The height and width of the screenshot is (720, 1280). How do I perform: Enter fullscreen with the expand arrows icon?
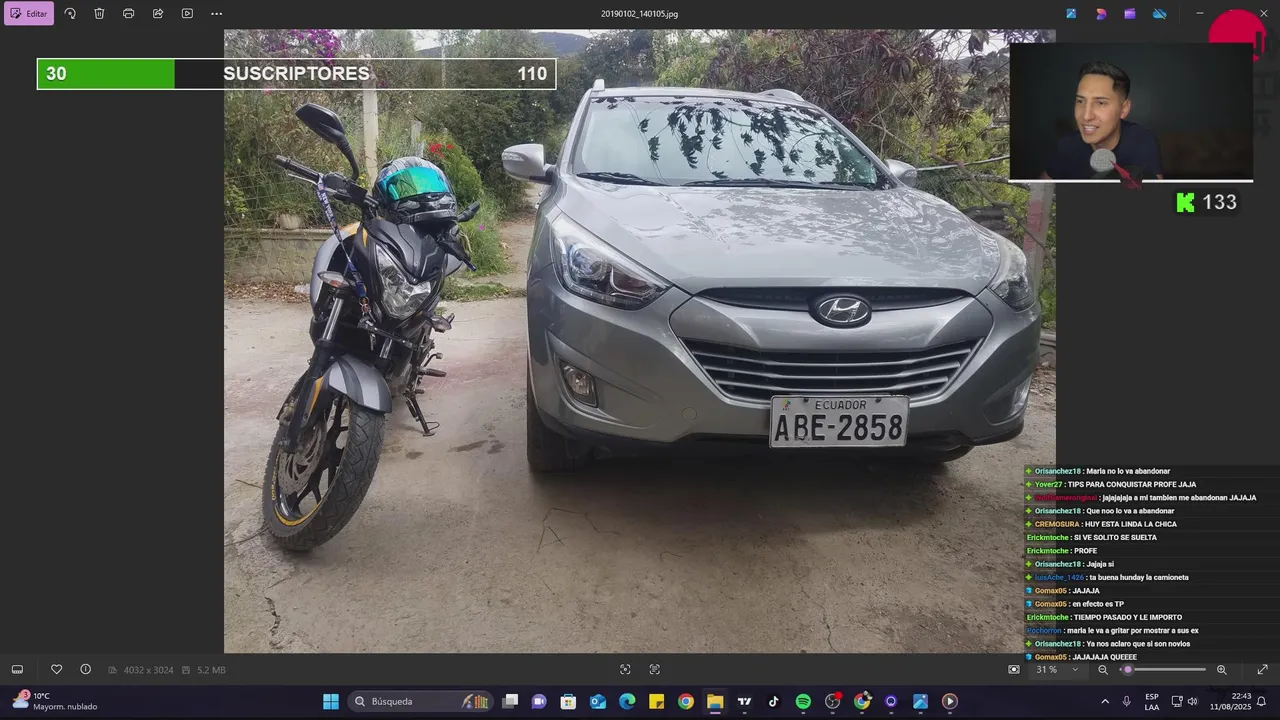click(1262, 670)
